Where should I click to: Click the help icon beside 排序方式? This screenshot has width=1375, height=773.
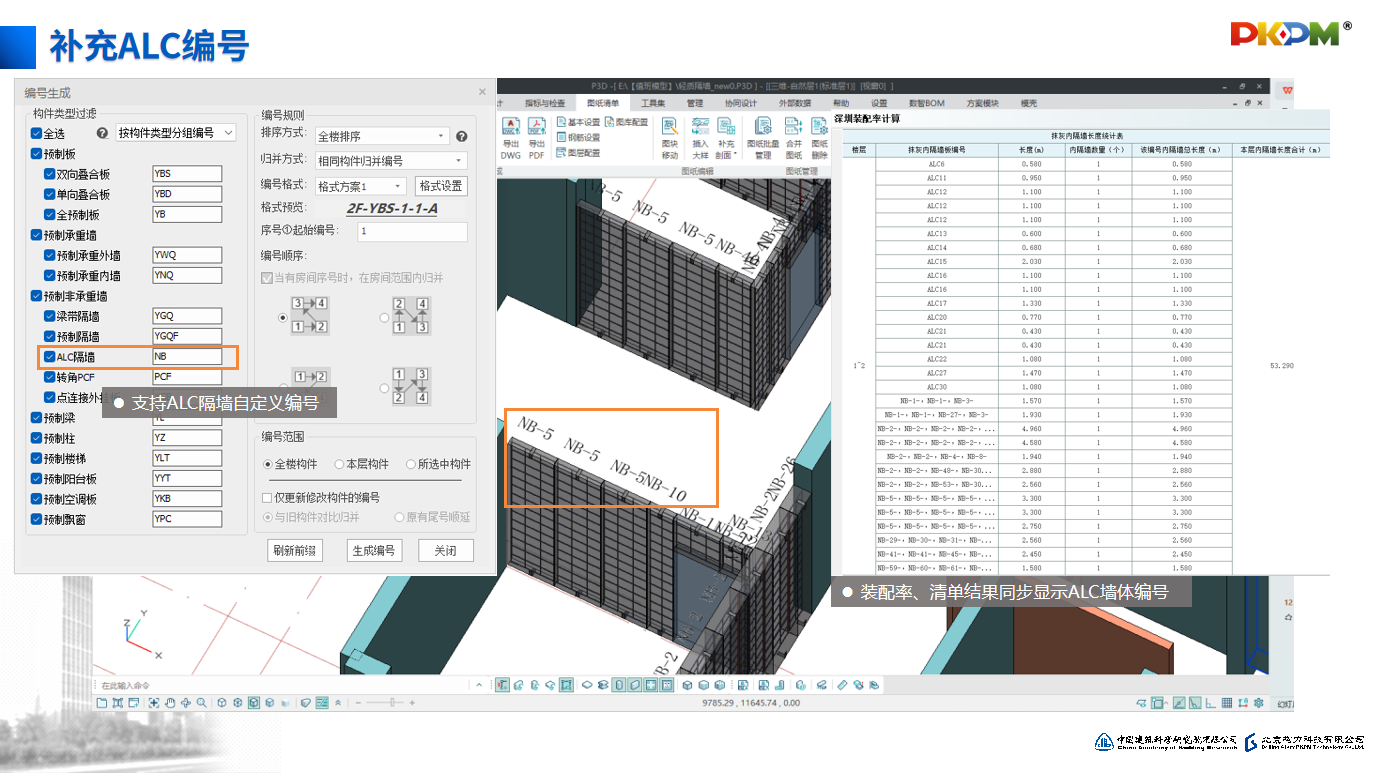[462, 136]
